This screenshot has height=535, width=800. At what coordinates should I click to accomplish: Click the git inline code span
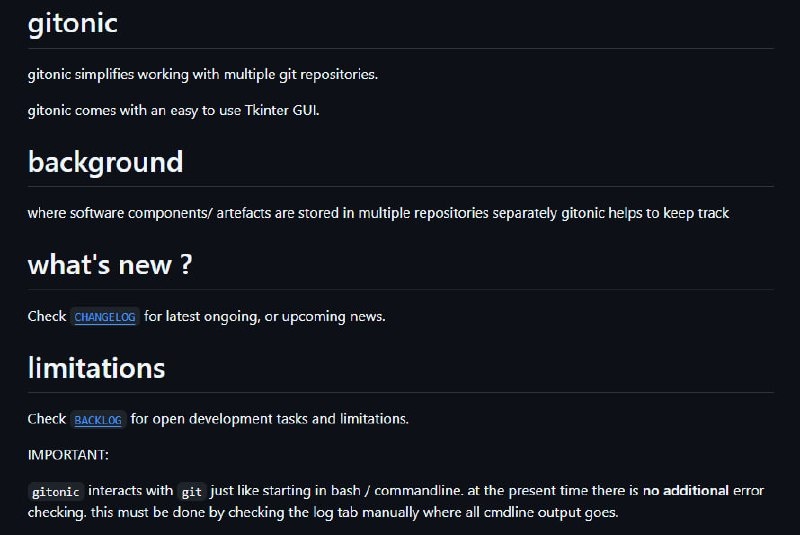[x=192, y=492]
